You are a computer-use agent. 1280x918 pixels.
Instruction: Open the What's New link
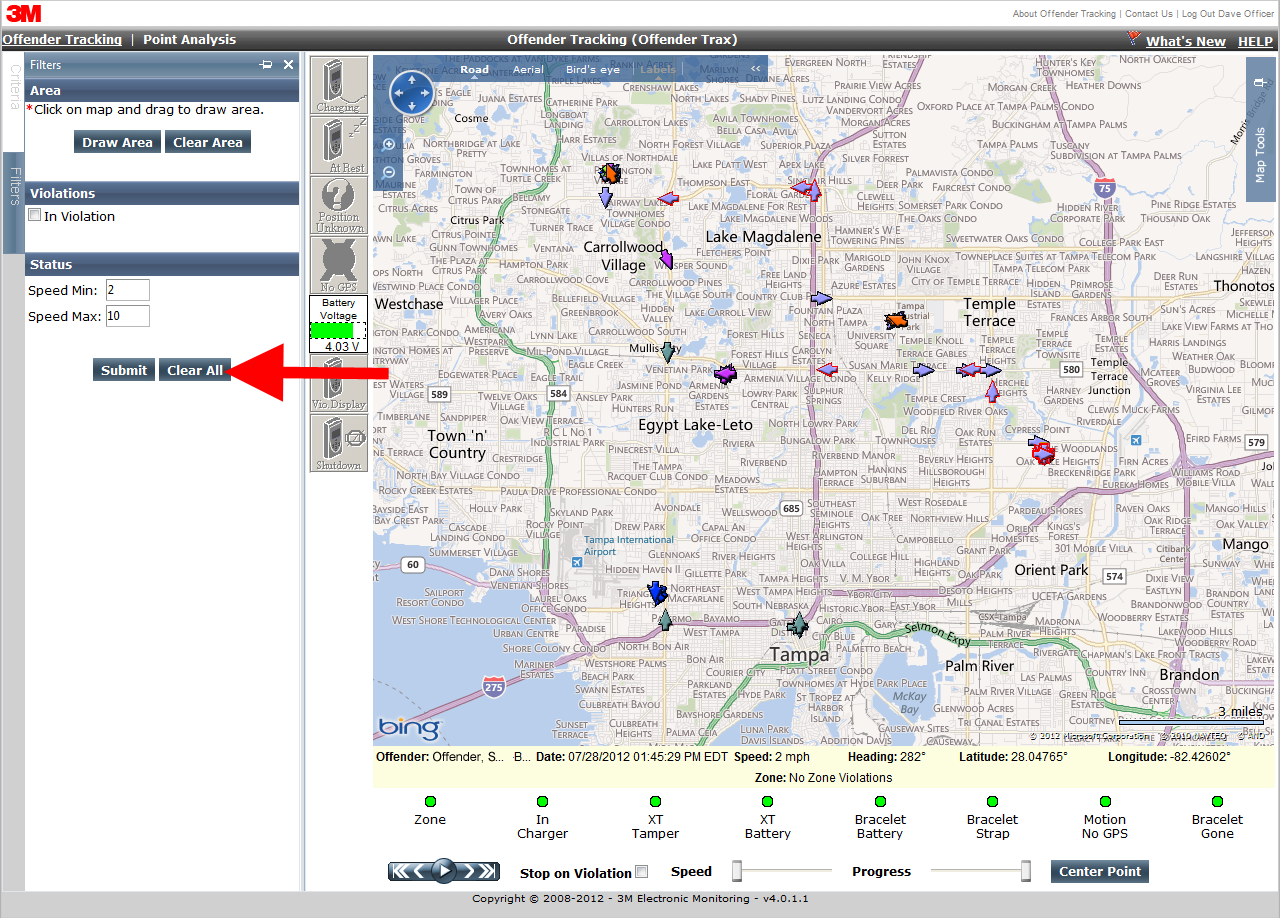click(x=1186, y=41)
